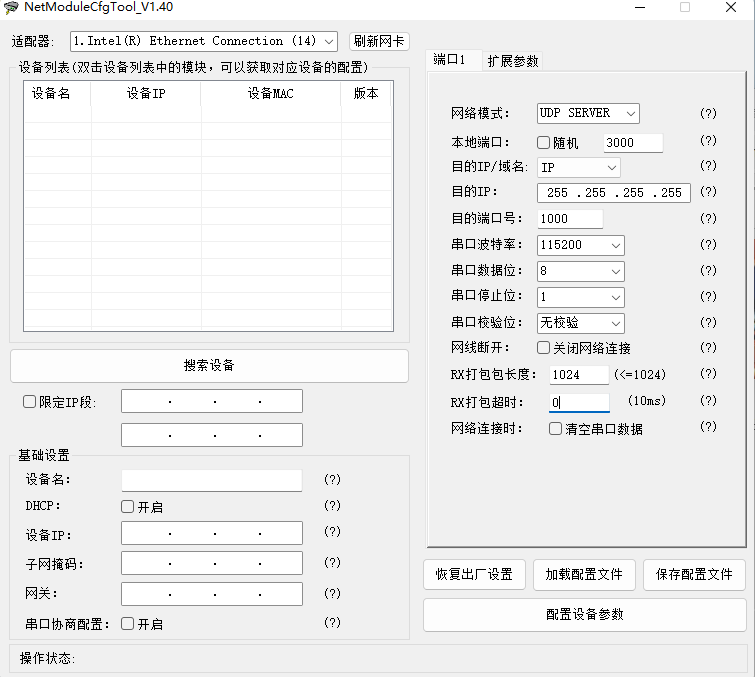Click the (?) help icon beside 网络模式
The image size is (755, 677).
click(x=708, y=114)
